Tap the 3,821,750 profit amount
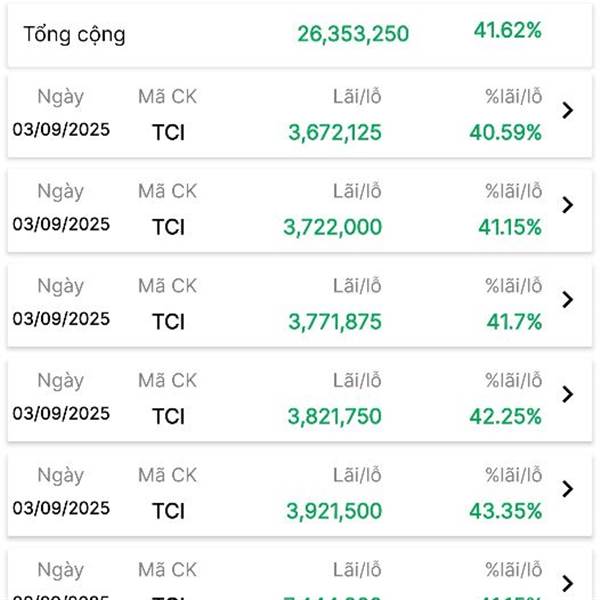 tap(335, 416)
